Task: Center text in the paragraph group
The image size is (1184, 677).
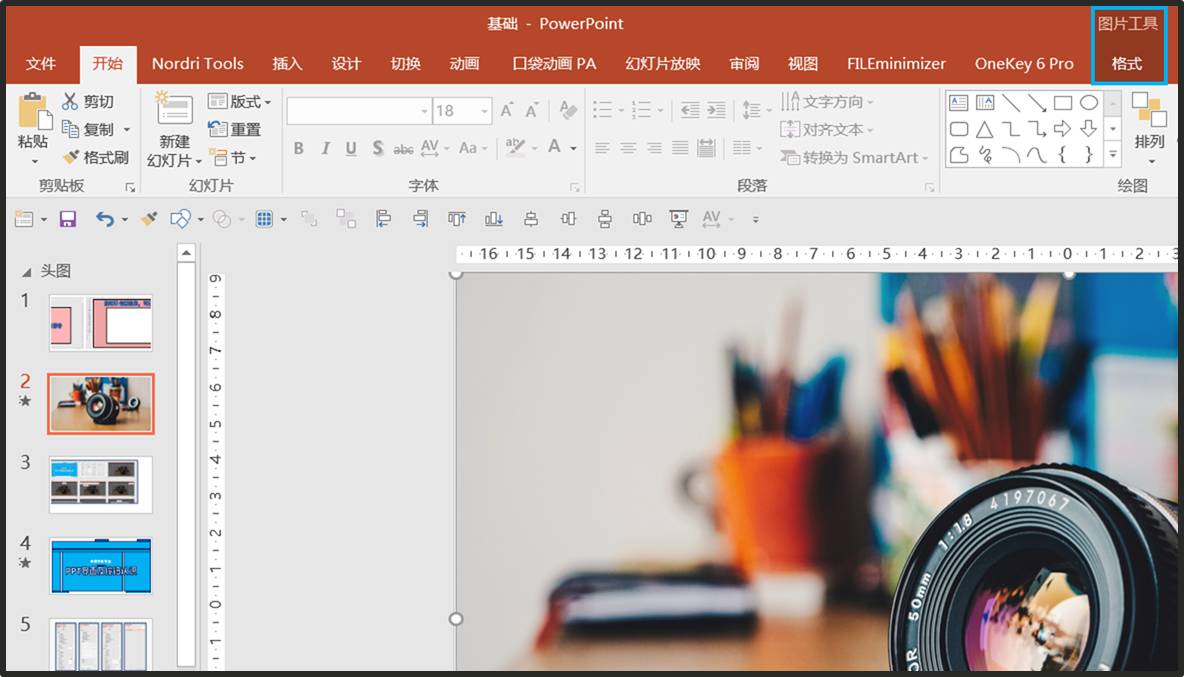Action: (x=628, y=148)
